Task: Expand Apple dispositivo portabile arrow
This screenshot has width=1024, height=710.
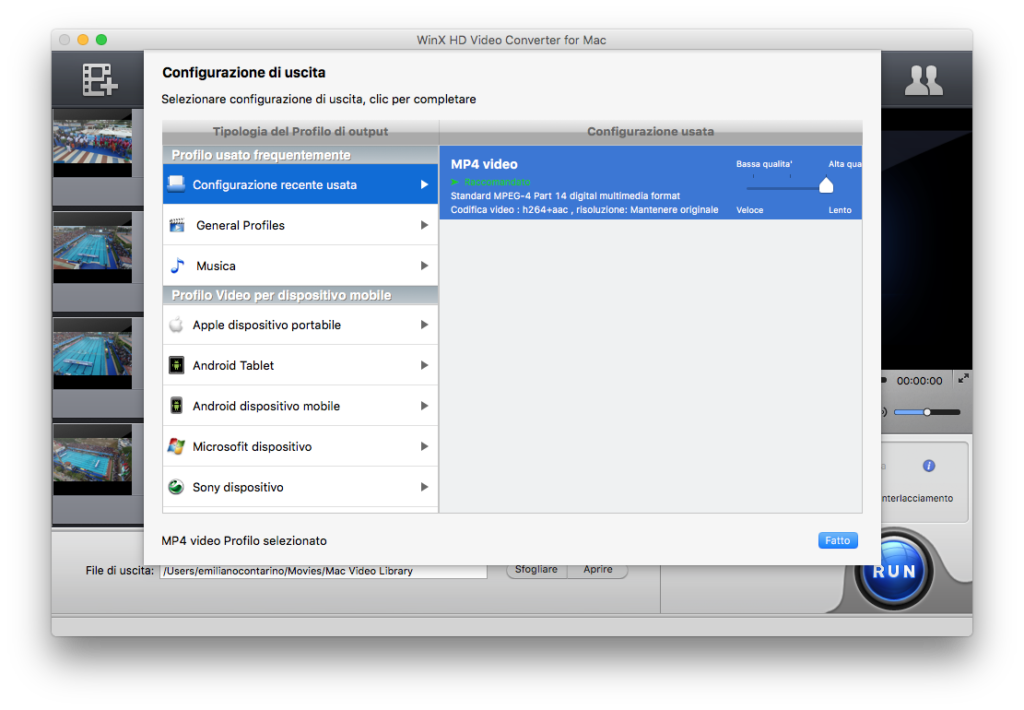Action: pos(424,325)
